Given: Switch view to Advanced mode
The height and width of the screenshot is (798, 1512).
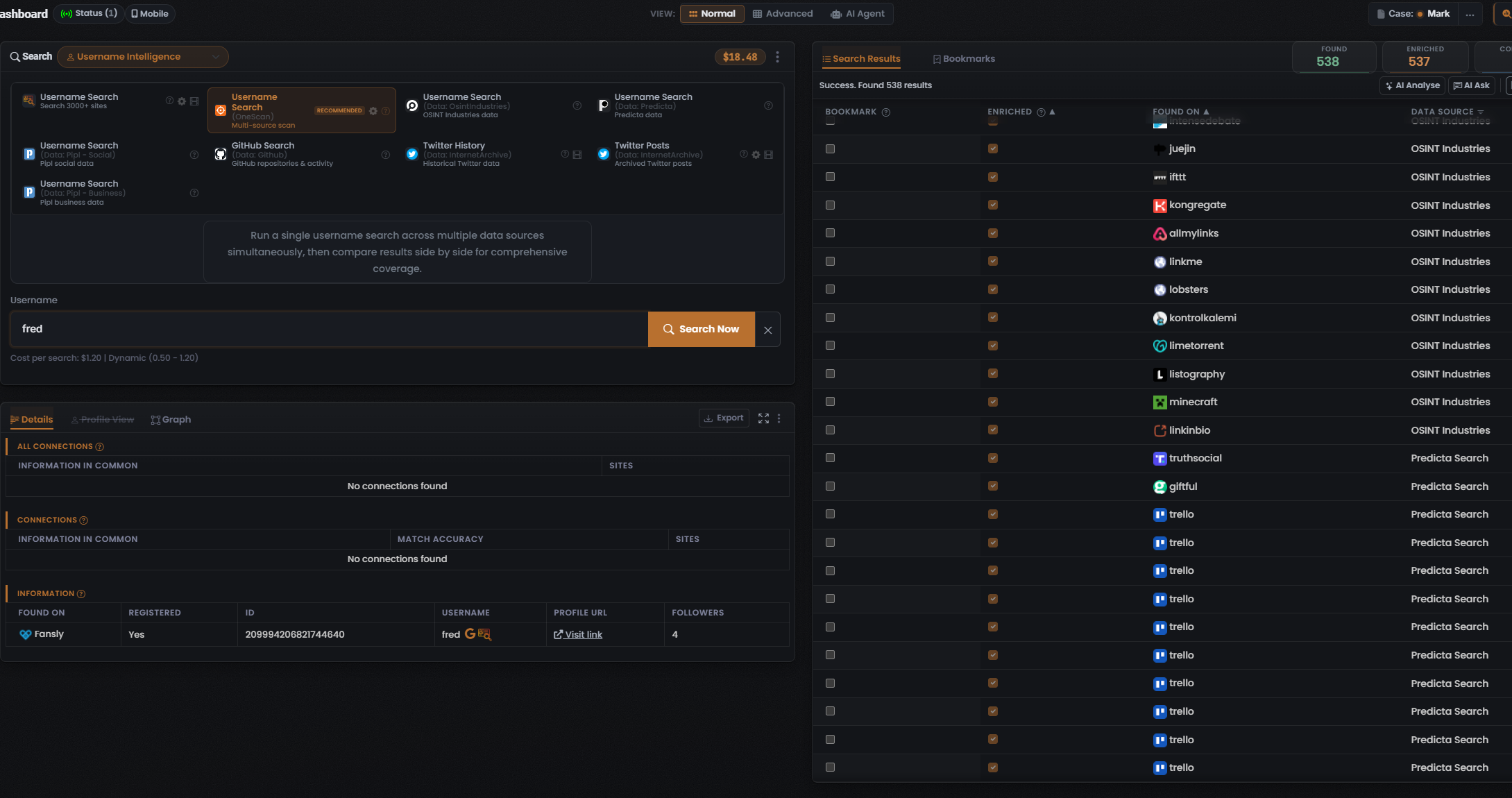Looking at the screenshot, I should [x=783, y=14].
